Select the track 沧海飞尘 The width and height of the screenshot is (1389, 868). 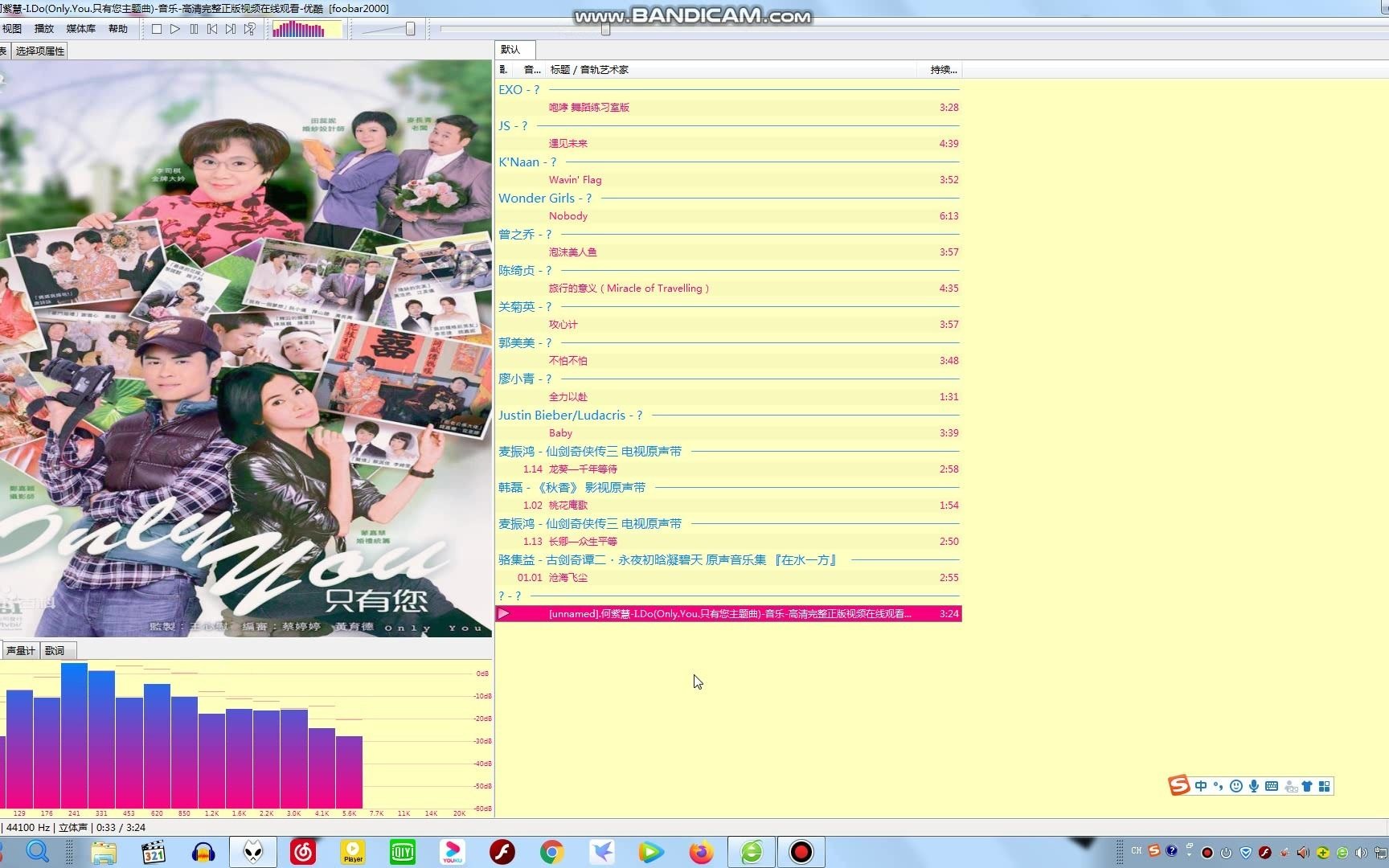pos(728,578)
